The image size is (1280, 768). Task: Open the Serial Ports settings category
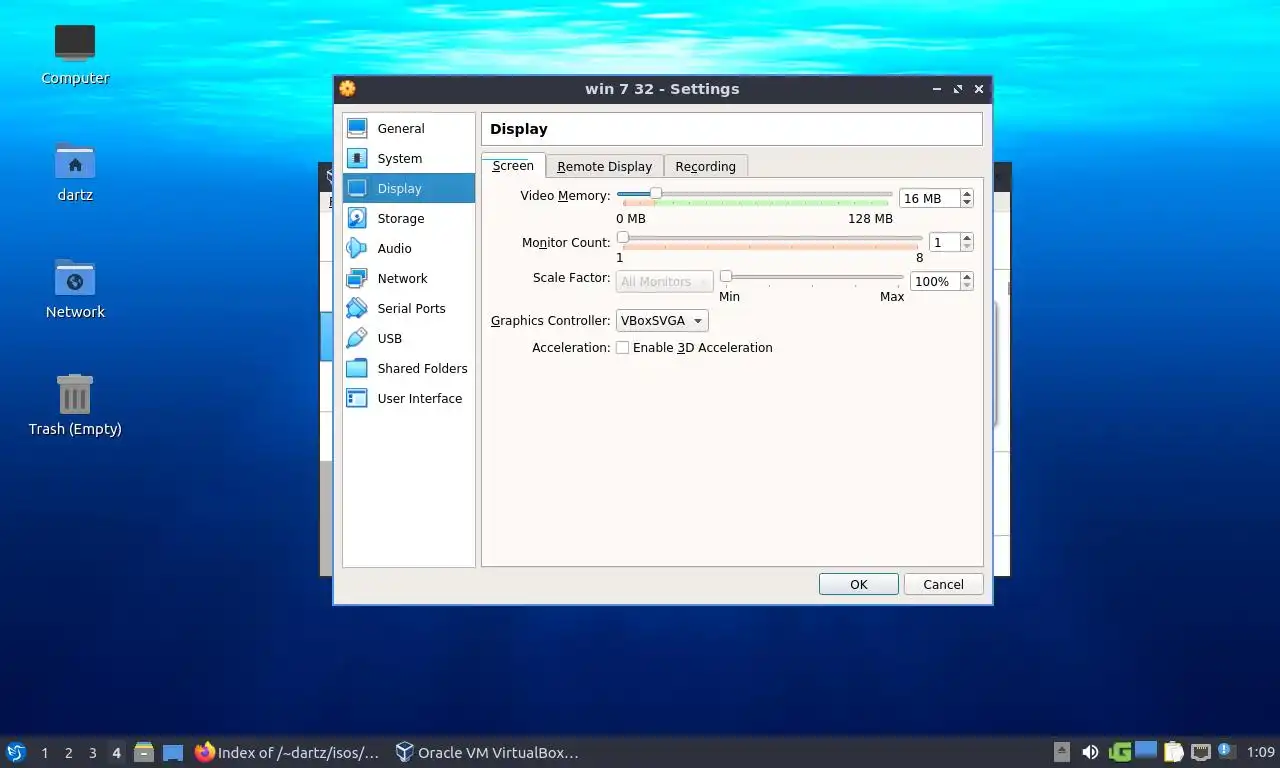(408, 308)
